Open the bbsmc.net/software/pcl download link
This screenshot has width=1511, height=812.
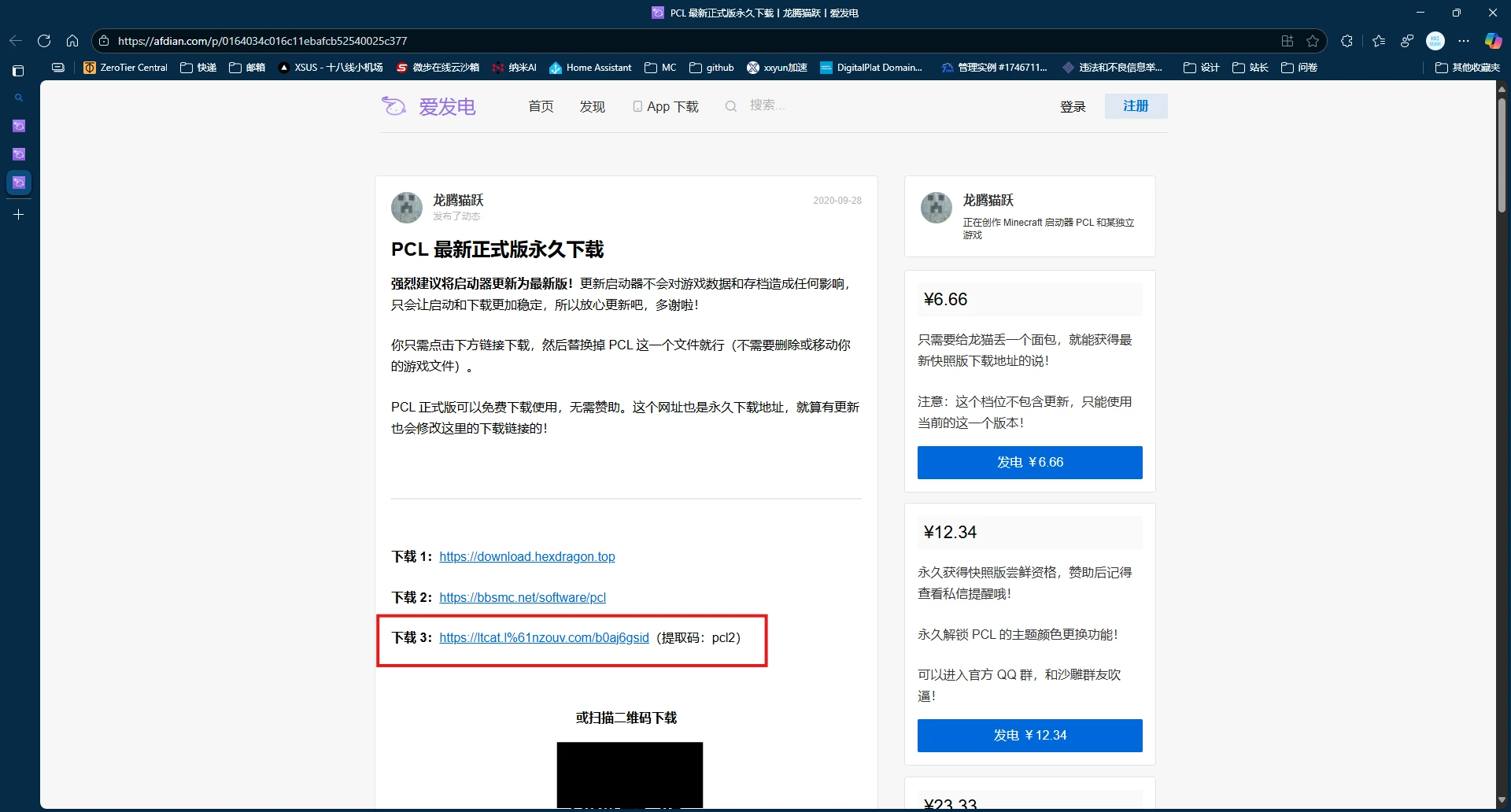(523, 597)
